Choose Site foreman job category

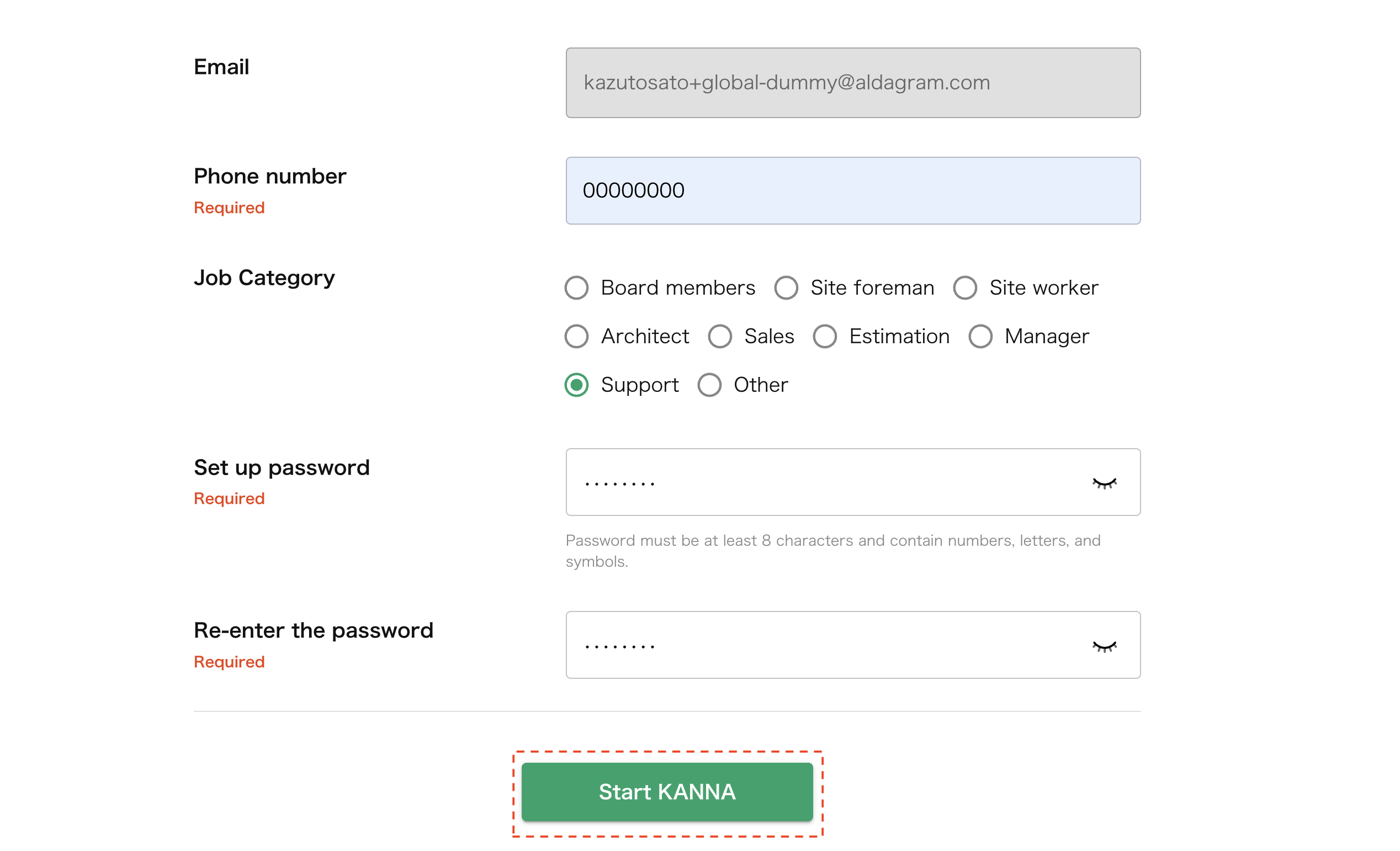[x=786, y=288]
